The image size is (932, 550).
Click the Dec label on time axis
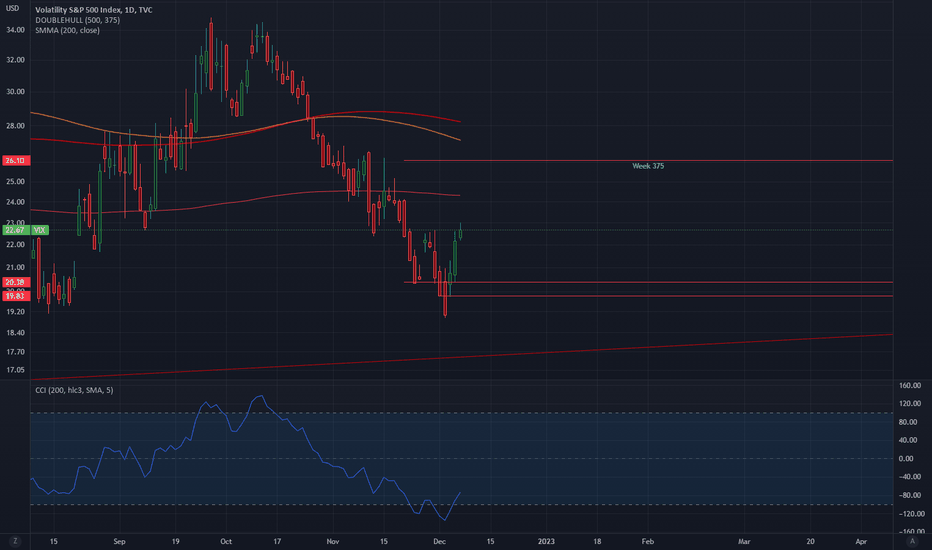(439, 542)
